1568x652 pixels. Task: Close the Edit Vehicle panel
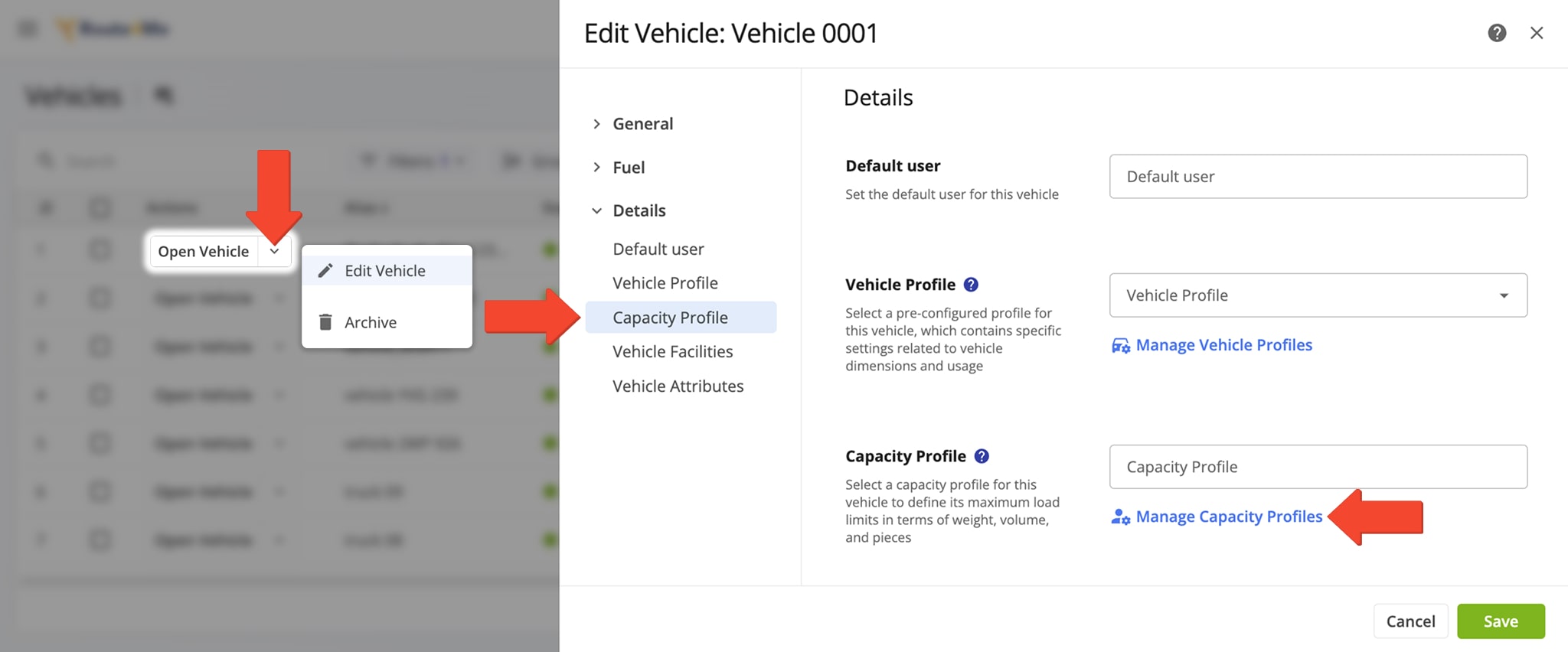point(1536,33)
